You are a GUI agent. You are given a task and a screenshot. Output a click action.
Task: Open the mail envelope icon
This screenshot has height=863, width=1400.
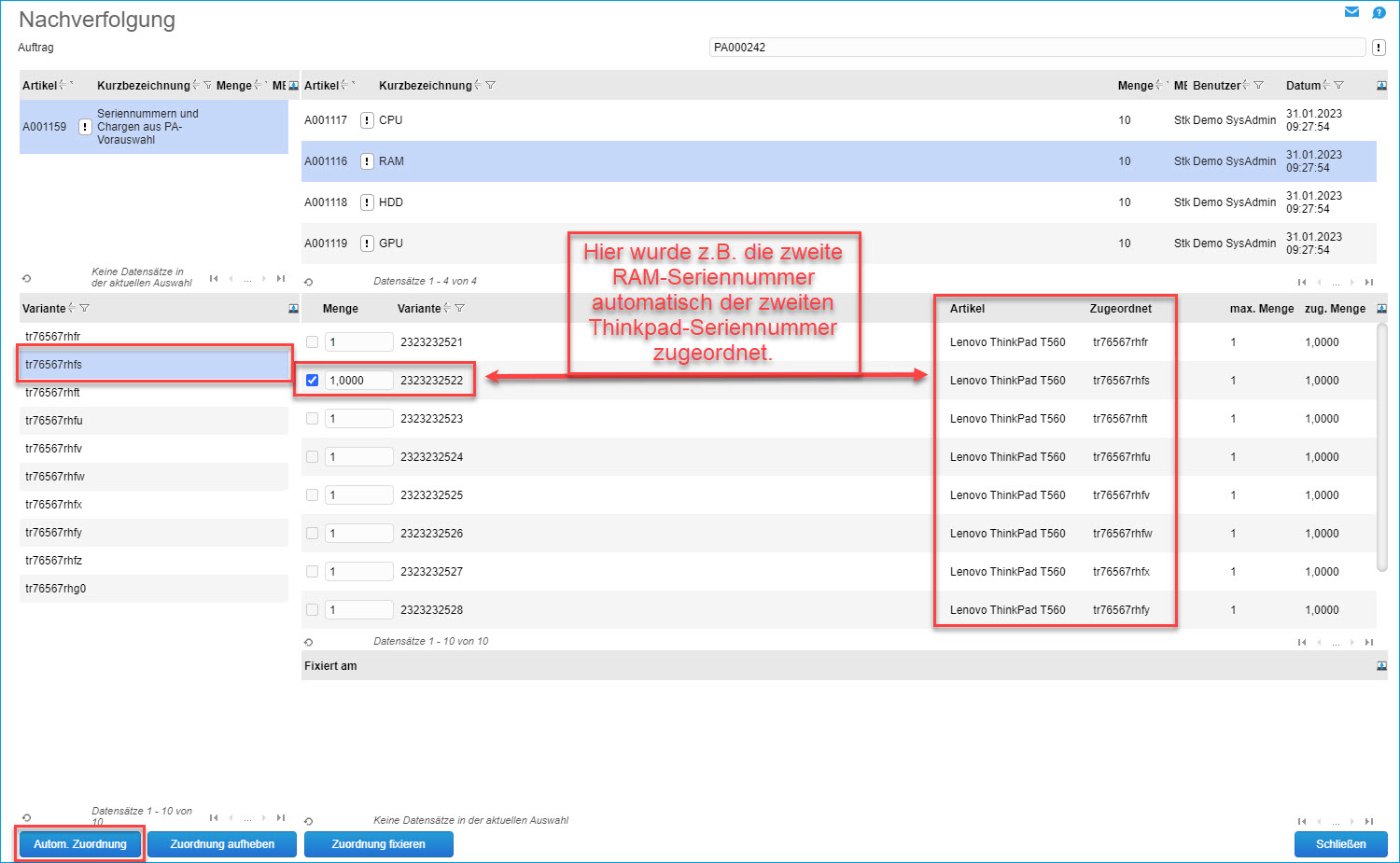(x=1351, y=12)
